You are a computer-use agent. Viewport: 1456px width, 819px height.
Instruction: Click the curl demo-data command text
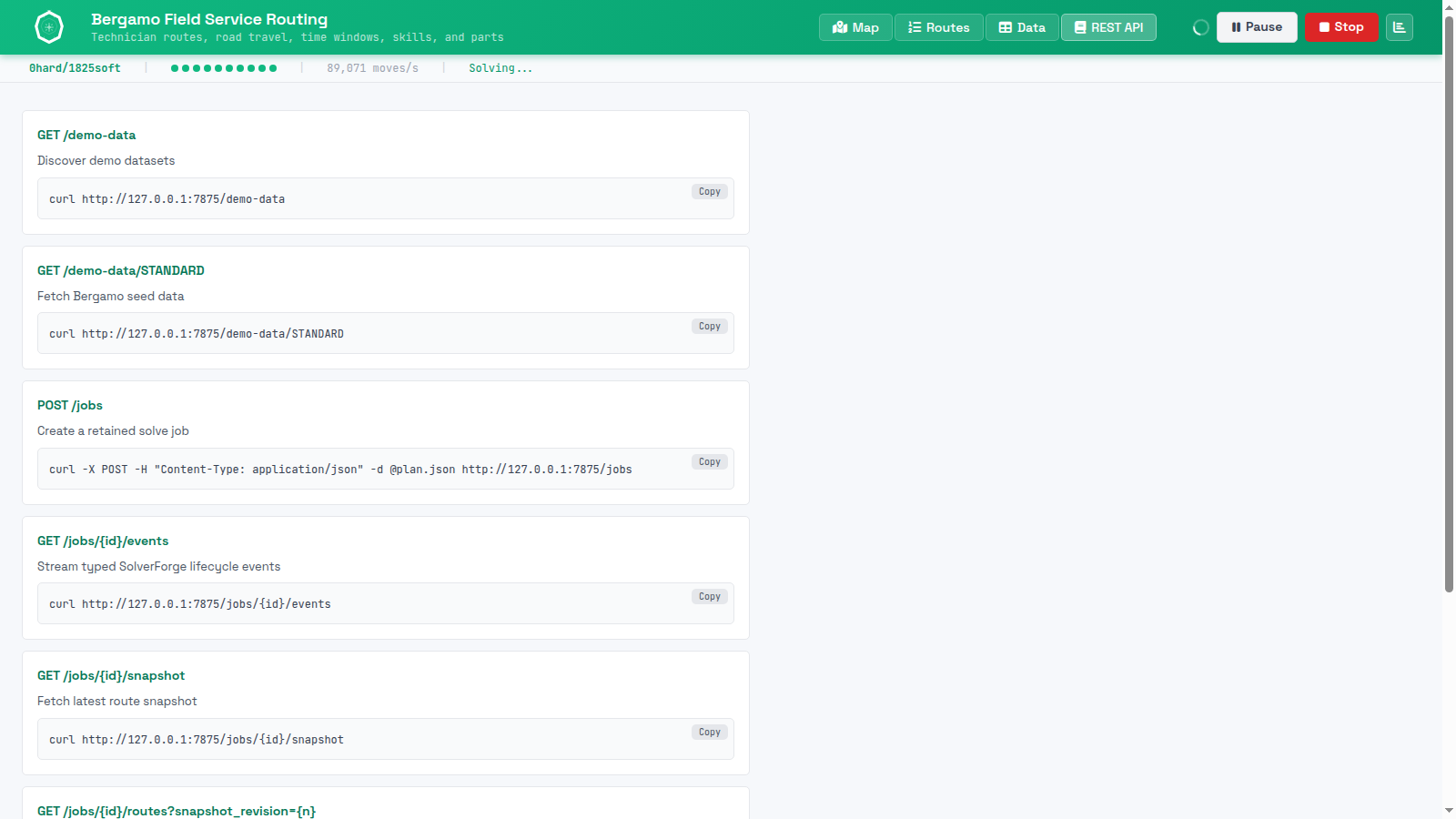pos(167,199)
